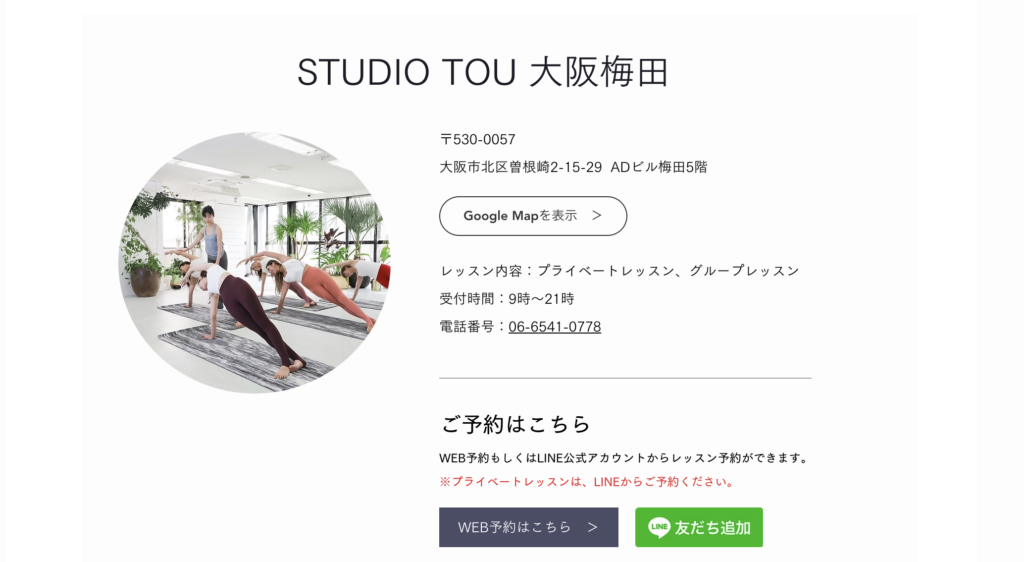Open the circular yoga studio photo
This screenshot has width=1024, height=562.
pos(254,262)
